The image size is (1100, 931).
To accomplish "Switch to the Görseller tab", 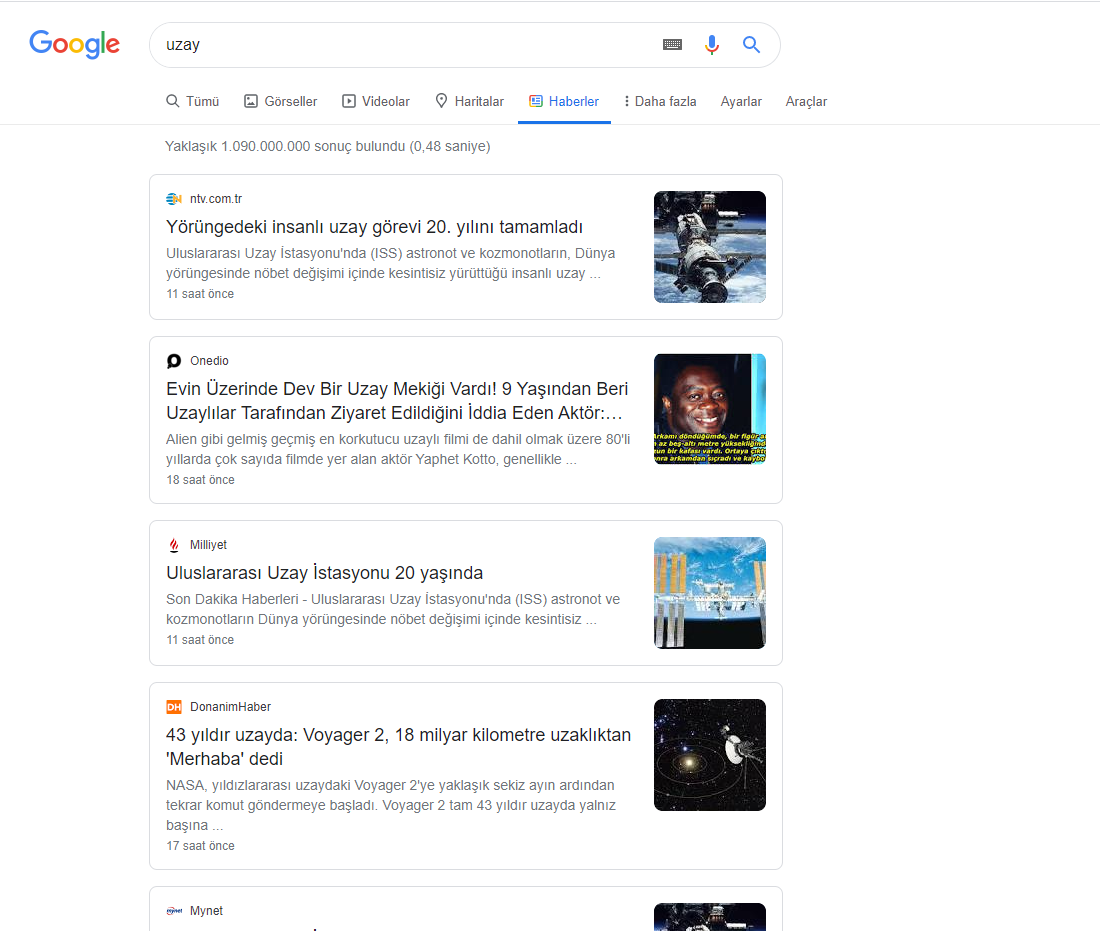I will click(x=281, y=102).
